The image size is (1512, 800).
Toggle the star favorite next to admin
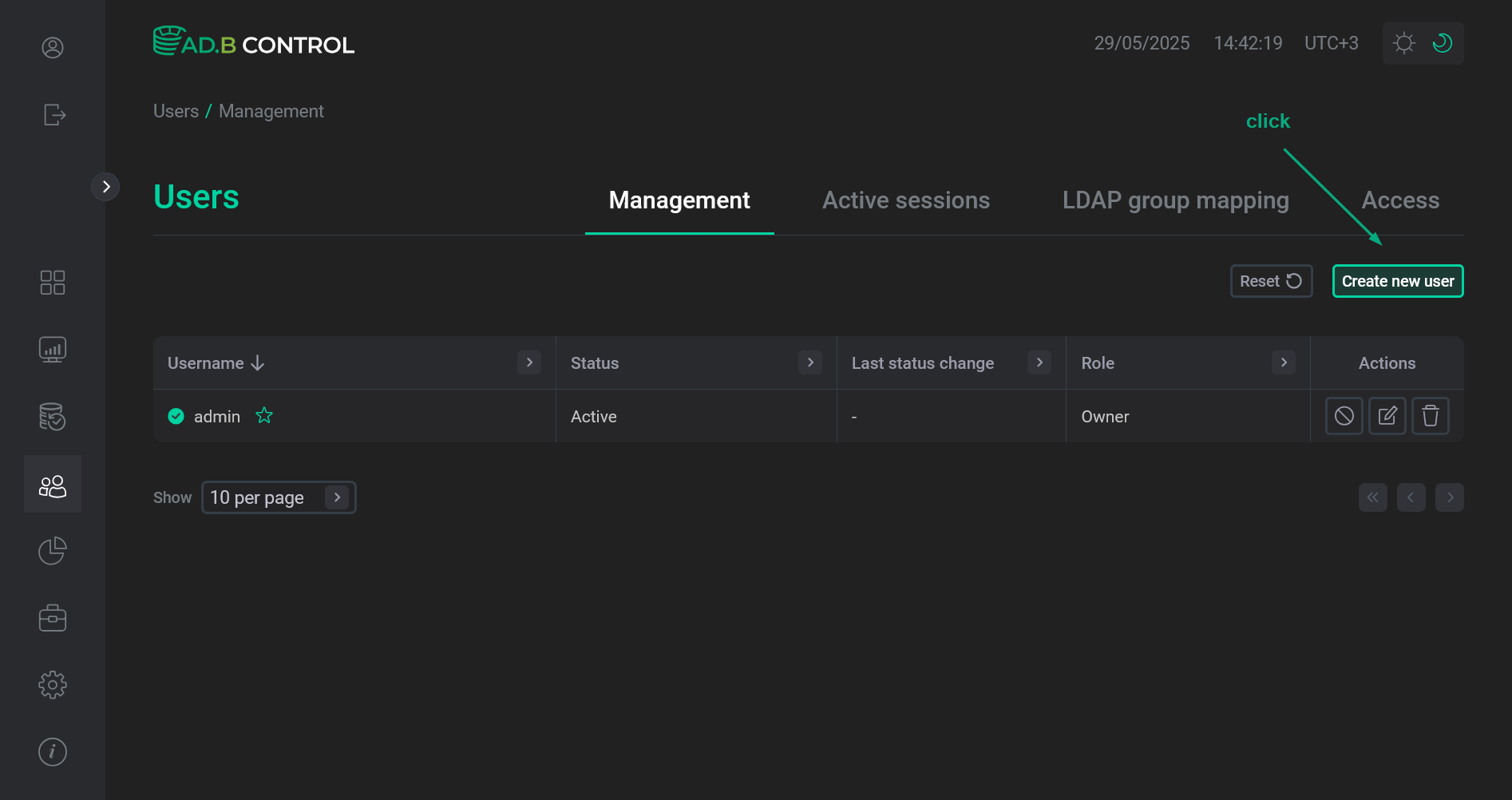click(x=263, y=415)
